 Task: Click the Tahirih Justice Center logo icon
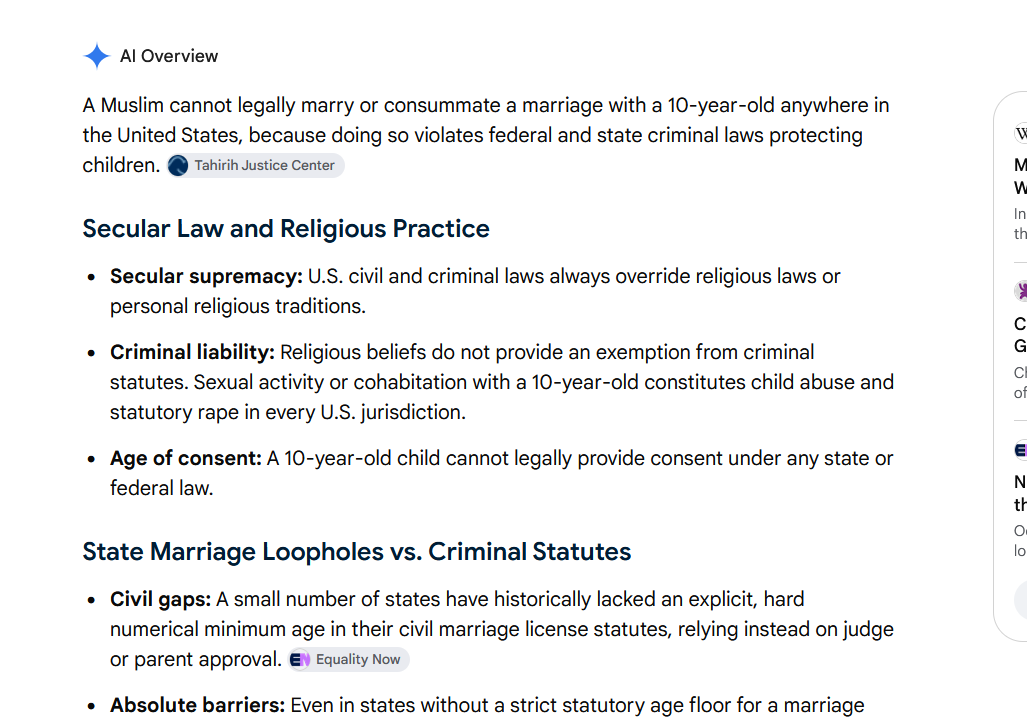(177, 166)
